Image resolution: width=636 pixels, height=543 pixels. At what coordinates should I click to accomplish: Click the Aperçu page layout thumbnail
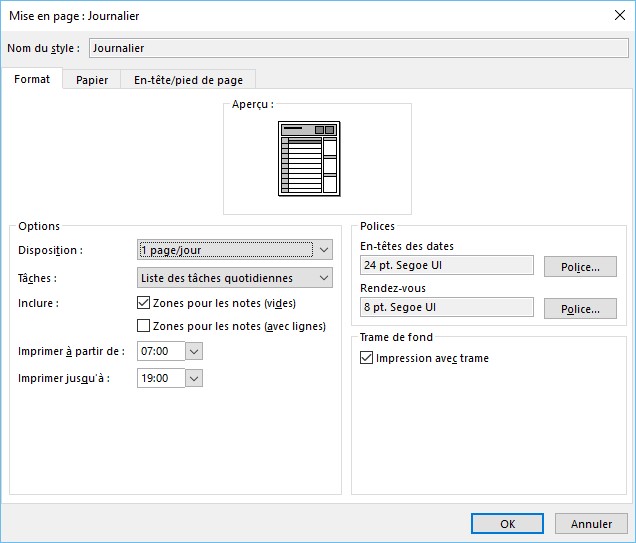310,158
